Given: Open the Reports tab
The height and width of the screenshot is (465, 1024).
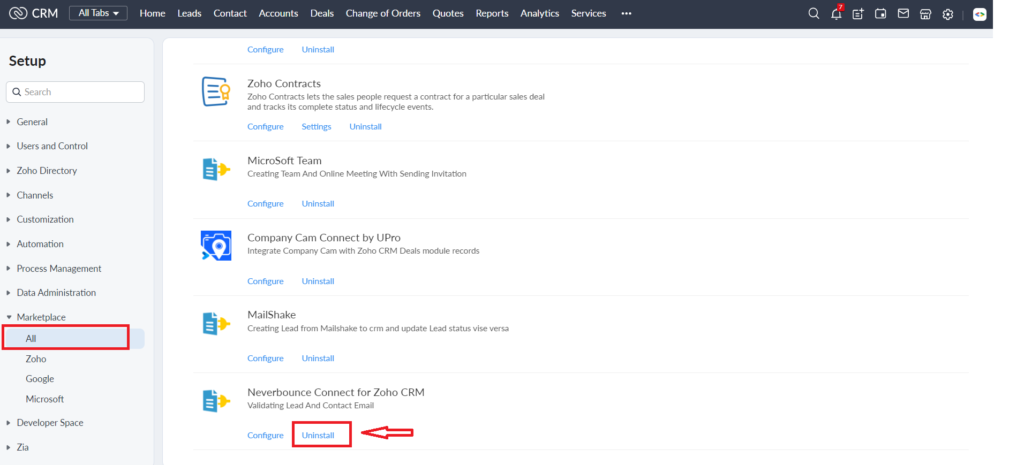Looking at the screenshot, I should point(492,13).
